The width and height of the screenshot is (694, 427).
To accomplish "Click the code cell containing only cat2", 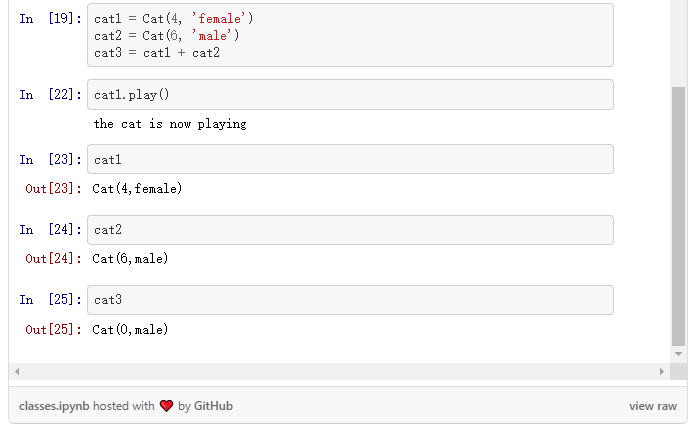I will [x=350, y=230].
